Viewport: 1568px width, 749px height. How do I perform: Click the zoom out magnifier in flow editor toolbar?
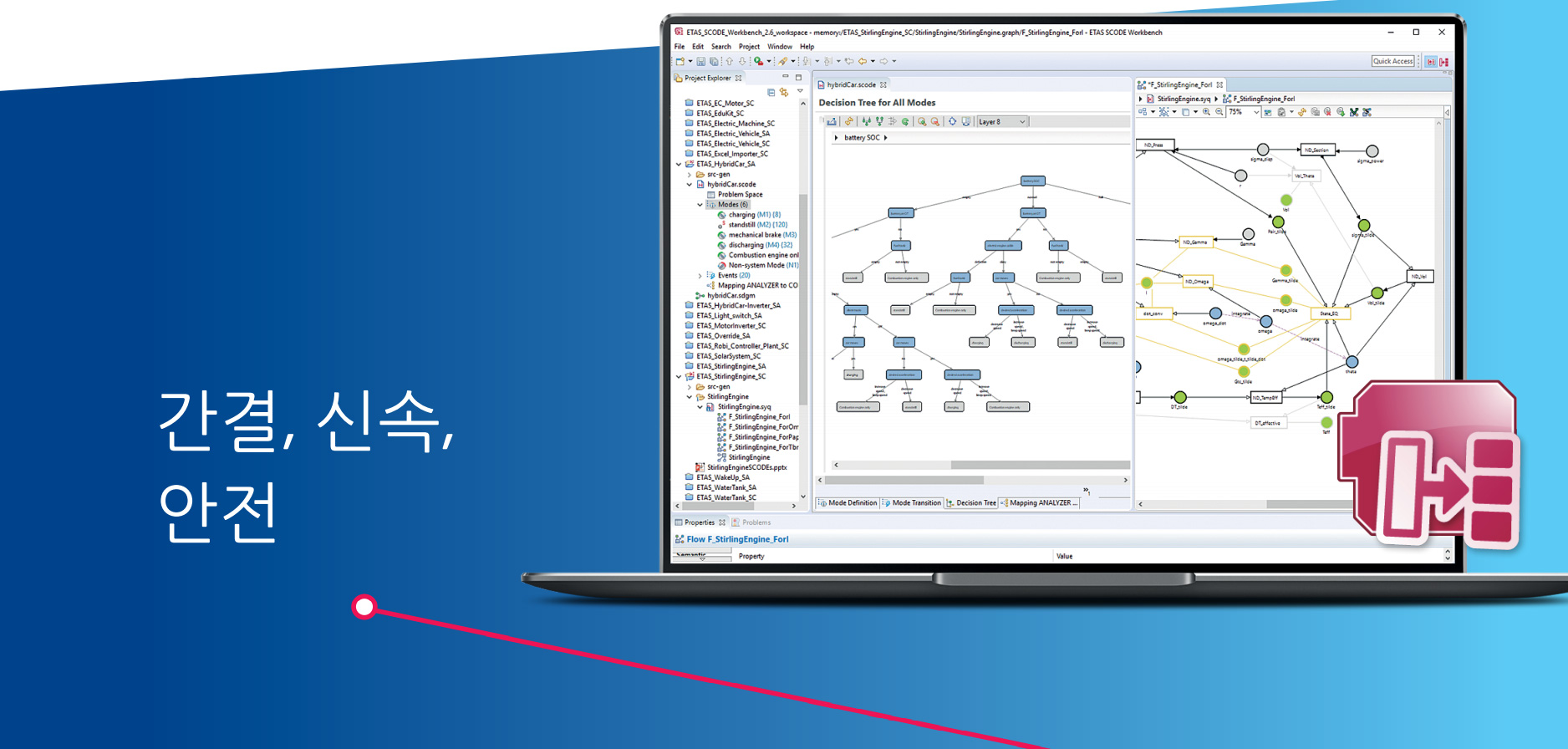click(1219, 111)
